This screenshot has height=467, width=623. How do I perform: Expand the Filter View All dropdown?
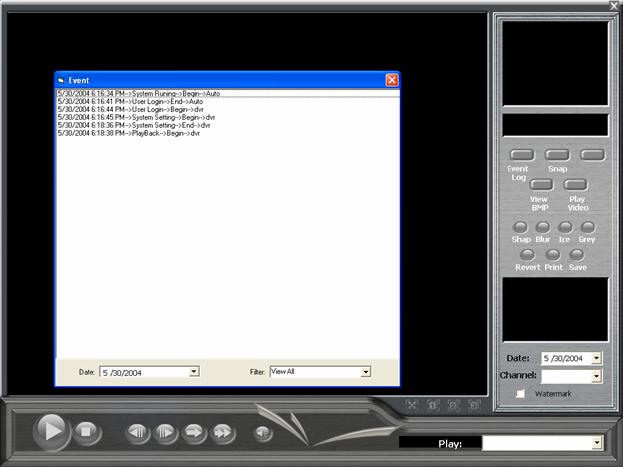(x=365, y=371)
